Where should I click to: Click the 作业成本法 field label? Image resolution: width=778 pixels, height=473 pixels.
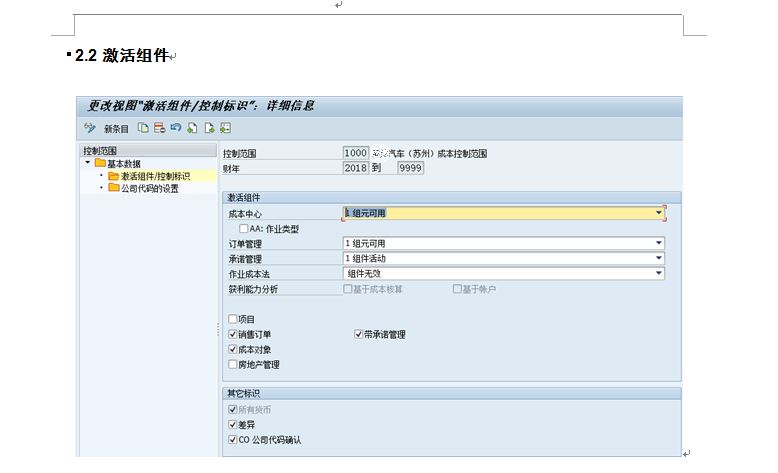tap(249, 274)
